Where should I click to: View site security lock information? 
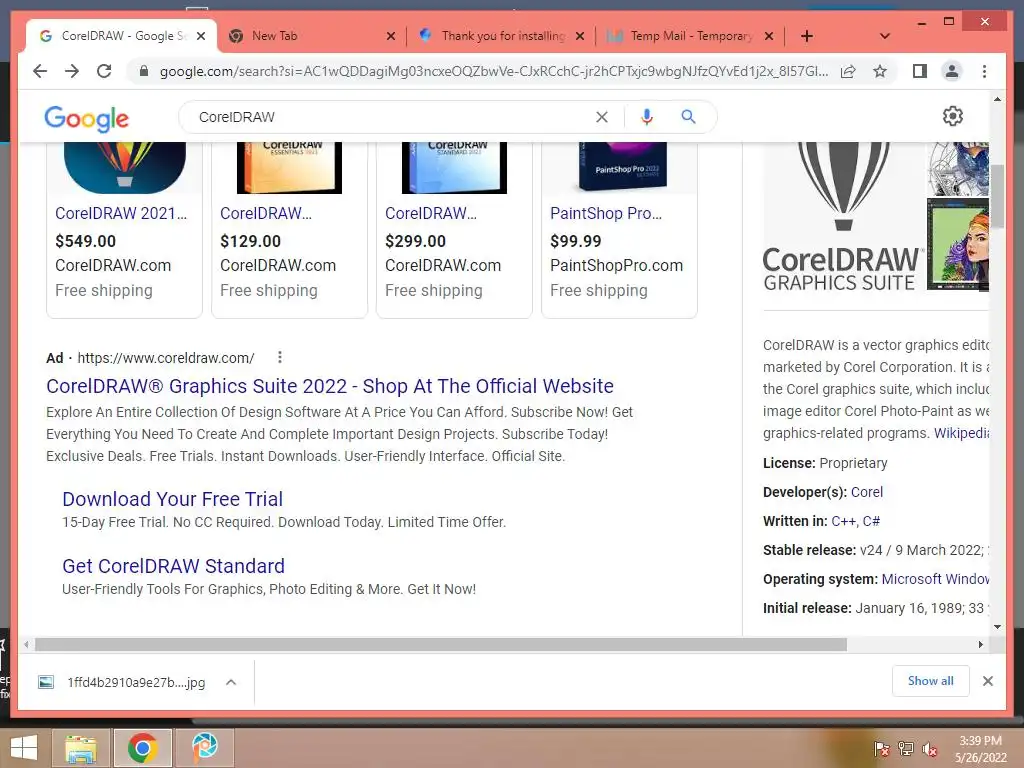(x=144, y=71)
